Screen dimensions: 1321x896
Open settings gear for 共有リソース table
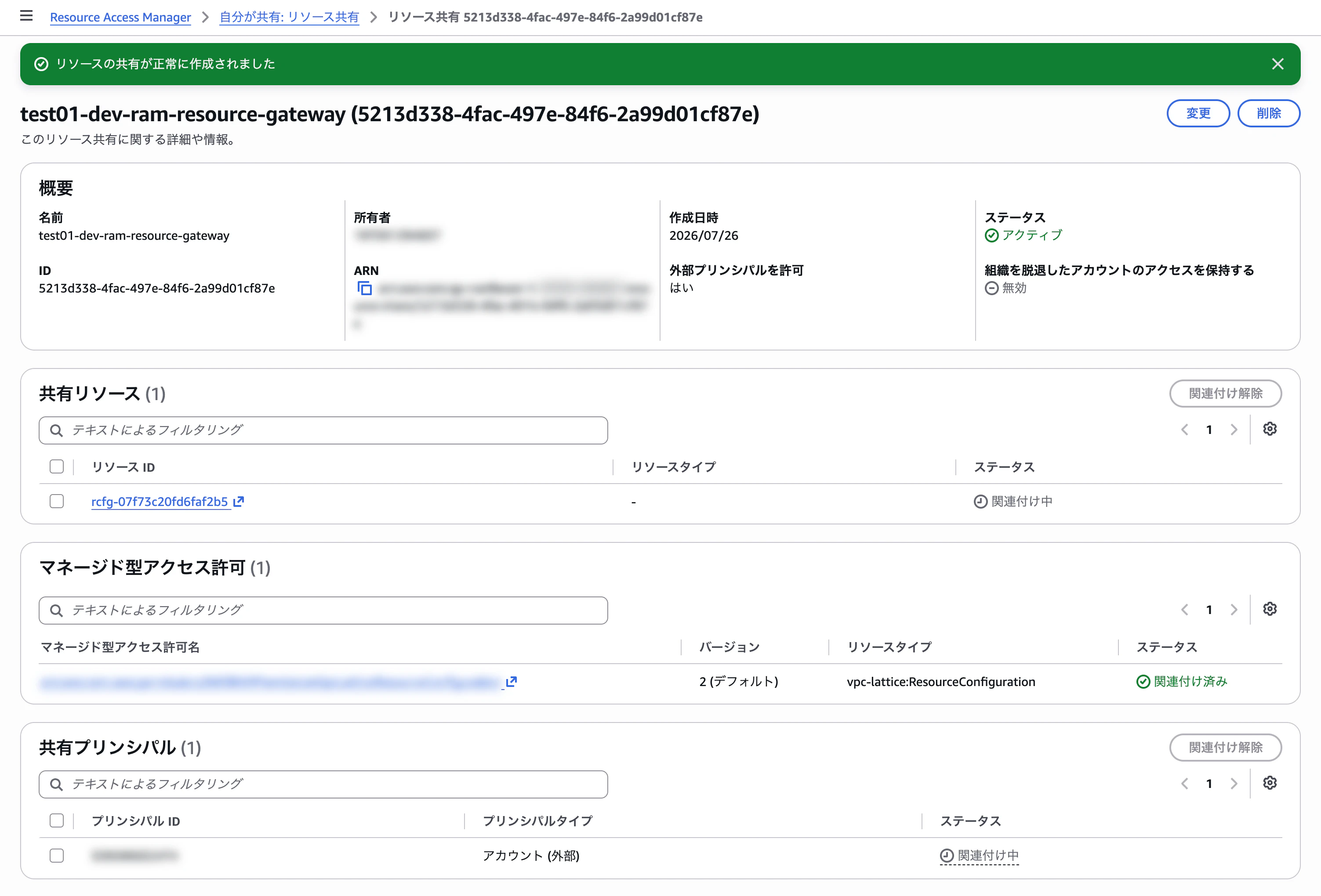(1270, 429)
